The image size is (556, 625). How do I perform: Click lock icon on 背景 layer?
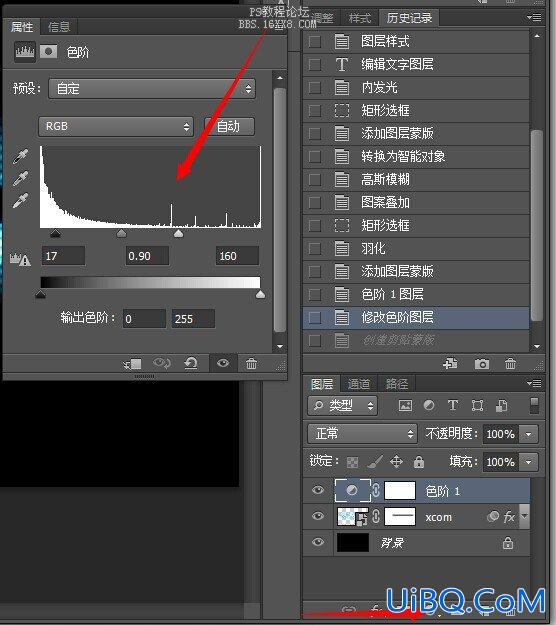(x=508, y=543)
